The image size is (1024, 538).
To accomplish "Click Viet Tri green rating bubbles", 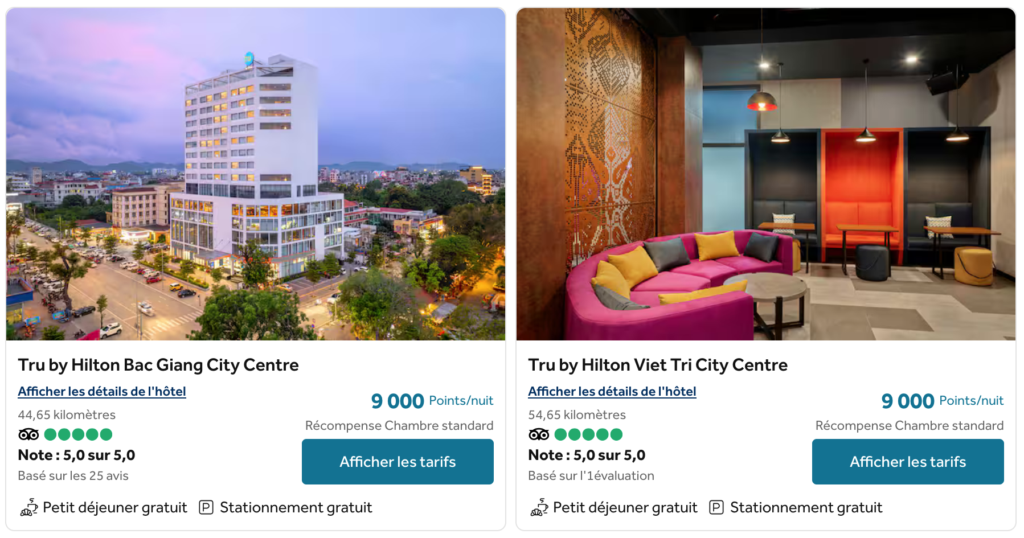I will coord(588,434).
